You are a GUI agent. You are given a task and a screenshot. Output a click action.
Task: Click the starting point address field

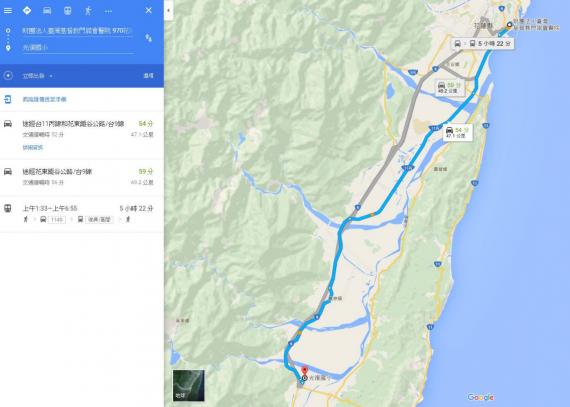pyautogui.click(x=77, y=31)
